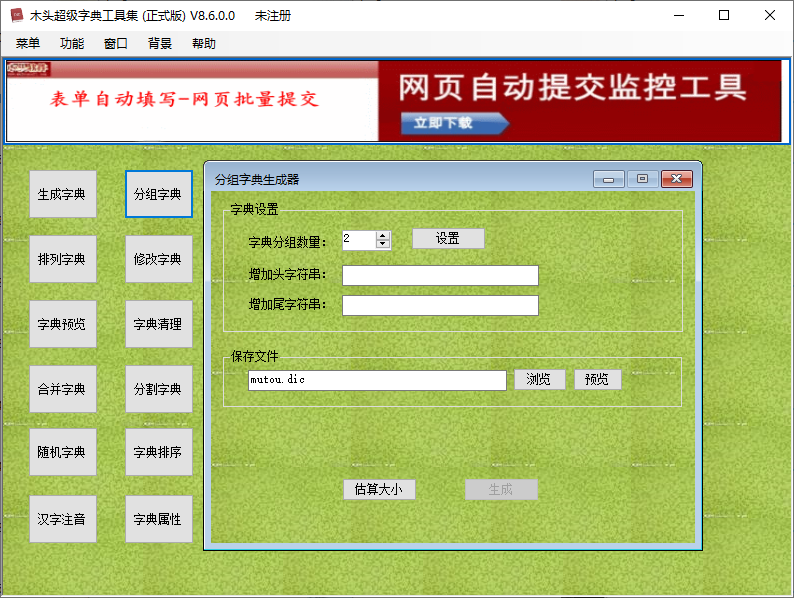Expand the 背景 menu
794x598 pixels.
(x=160, y=43)
